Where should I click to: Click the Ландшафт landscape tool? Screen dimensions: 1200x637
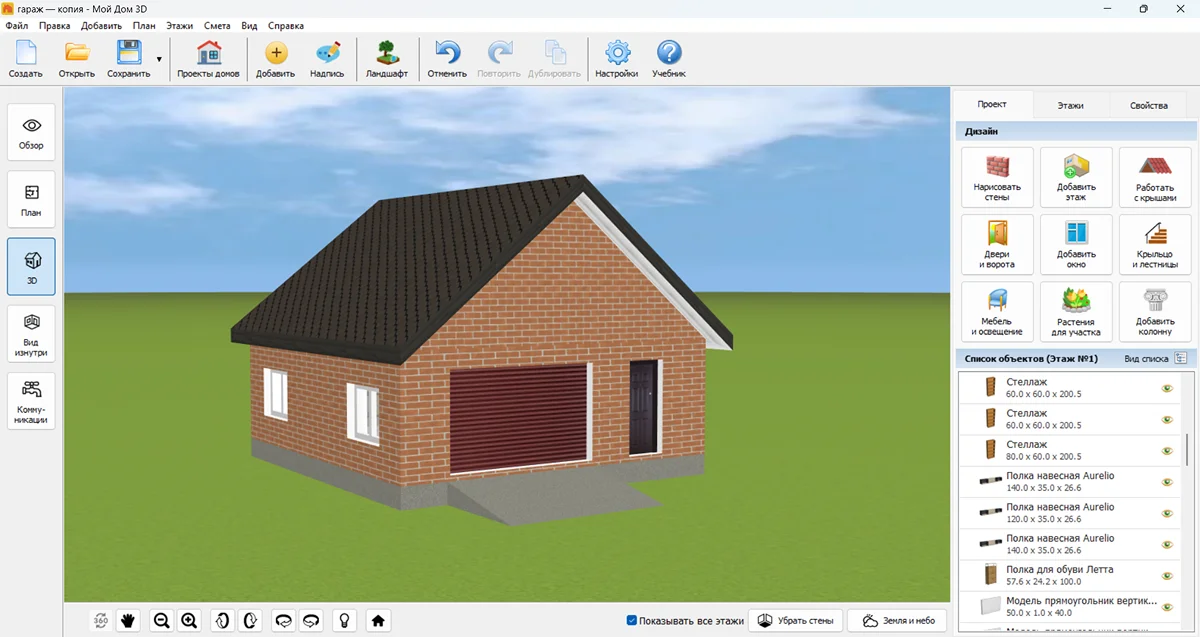(x=386, y=60)
